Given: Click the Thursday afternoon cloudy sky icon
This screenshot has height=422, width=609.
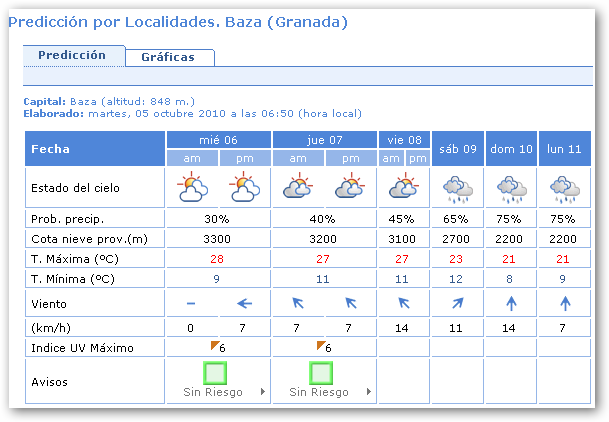Looking at the screenshot, I should coord(350,187).
